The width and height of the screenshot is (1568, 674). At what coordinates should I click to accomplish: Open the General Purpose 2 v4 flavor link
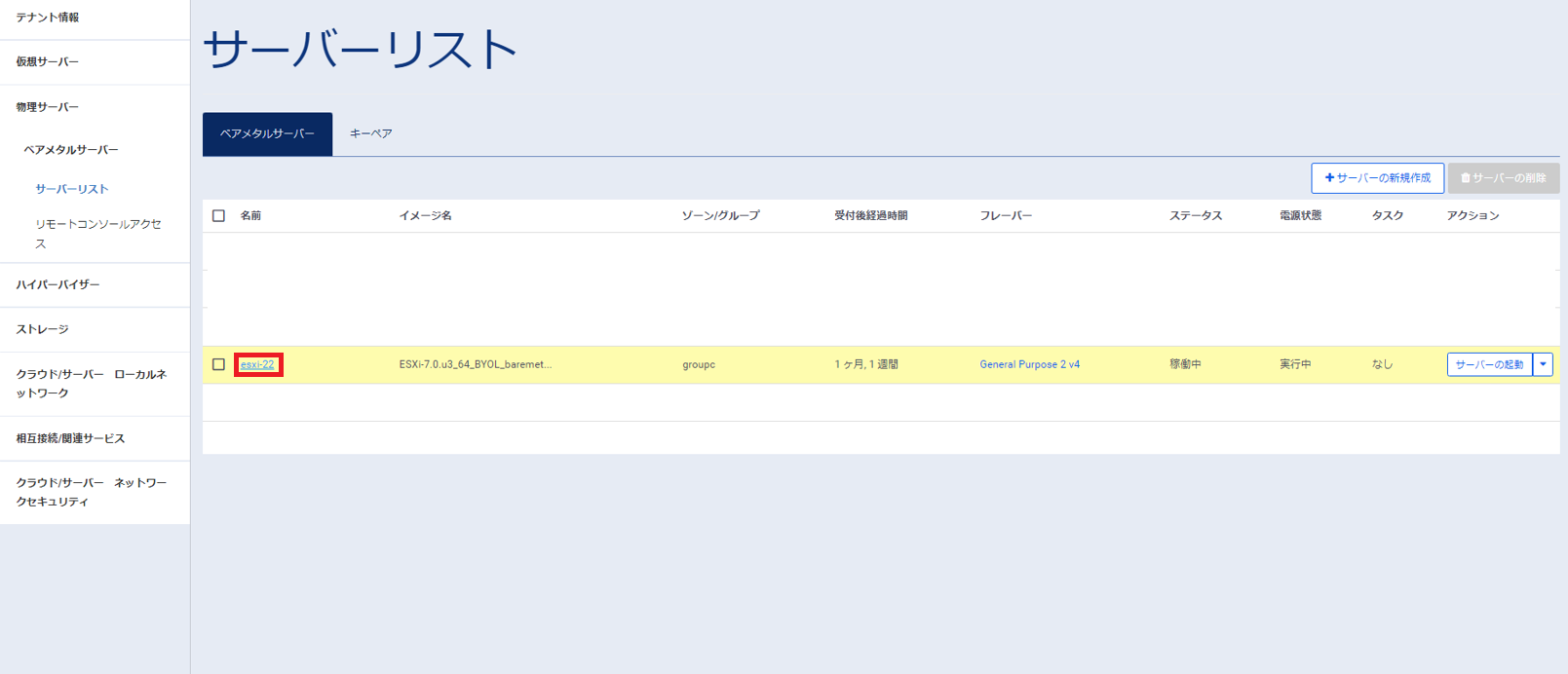pos(1029,364)
